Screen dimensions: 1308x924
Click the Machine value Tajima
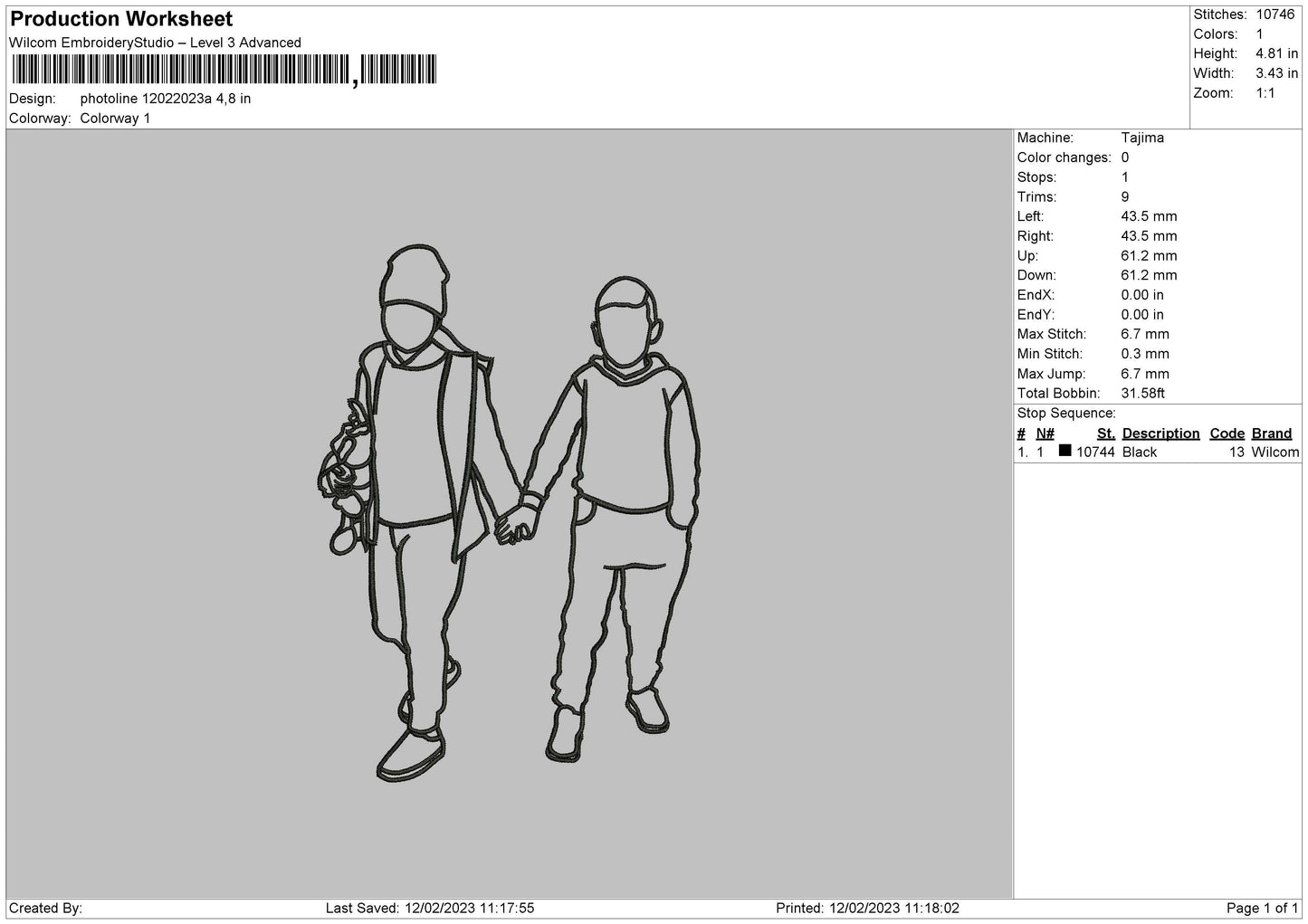pyautogui.click(x=1142, y=138)
